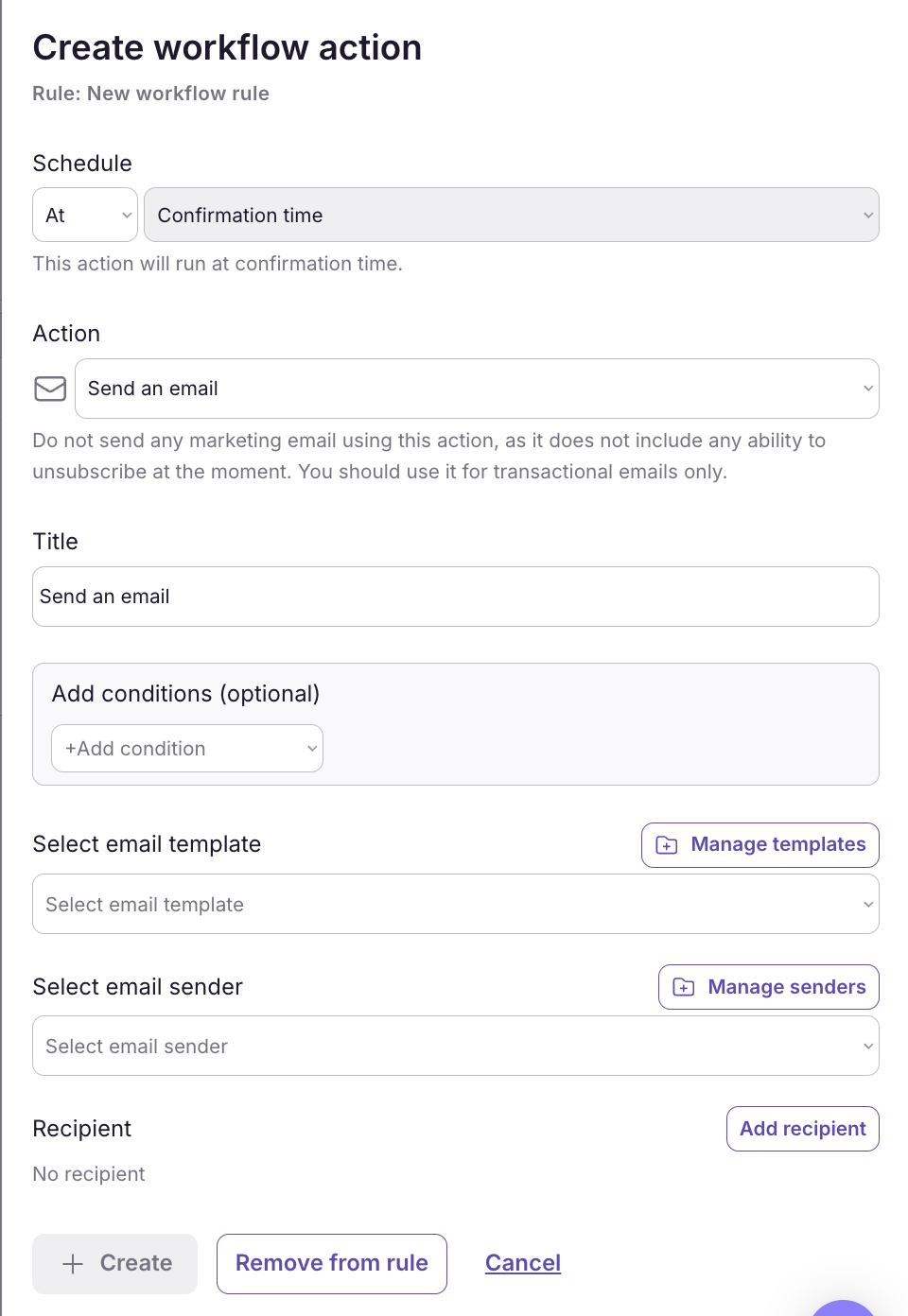Open the Select email template dropdown
Screen dimensions: 908x1316
point(455,904)
